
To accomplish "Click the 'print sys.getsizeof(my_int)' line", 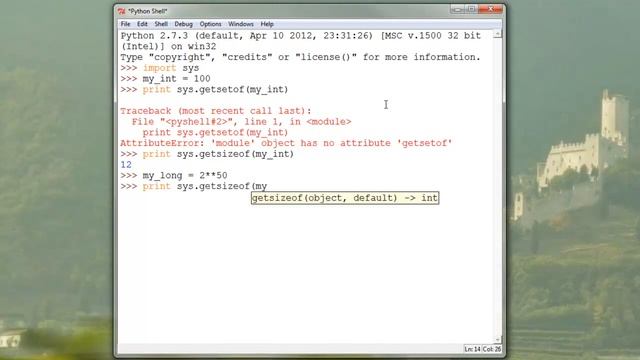I will (x=207, y=154).
